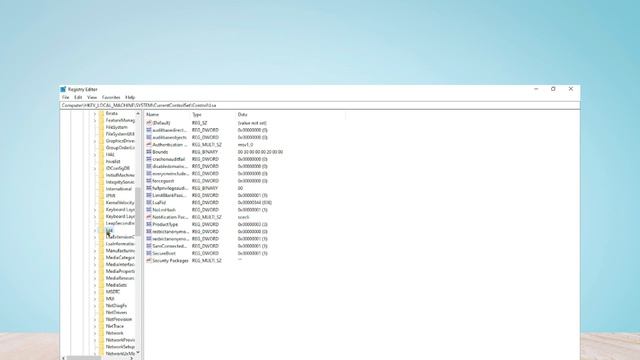Screen dimensions: 640x360
Task: Select the International key
Action: tap(119, 189)
